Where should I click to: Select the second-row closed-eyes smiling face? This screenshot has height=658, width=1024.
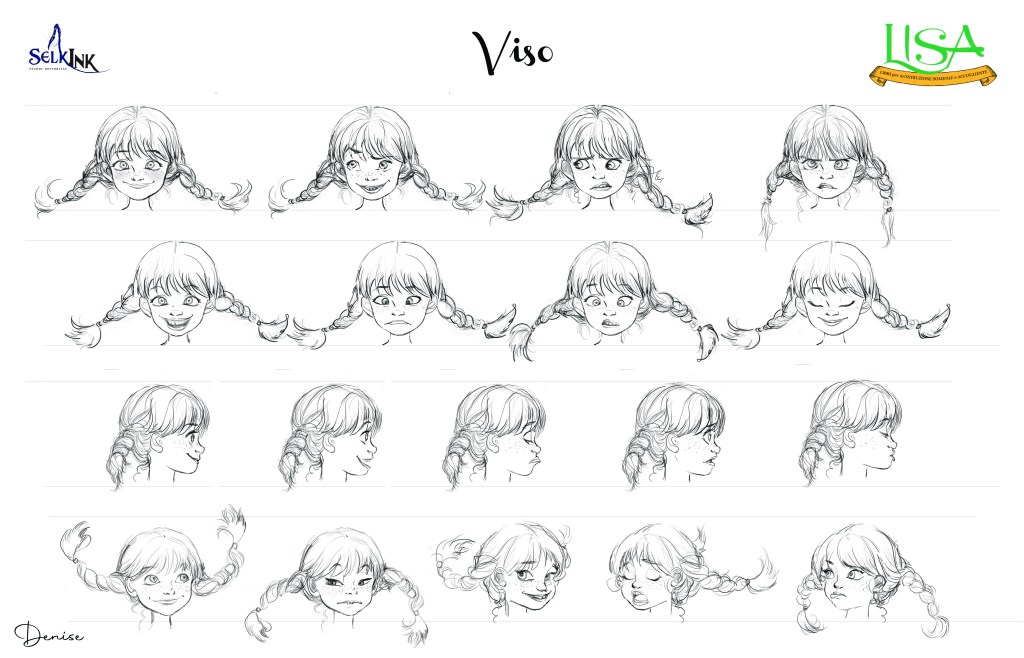pyautogui.click(x=836, y=294)
